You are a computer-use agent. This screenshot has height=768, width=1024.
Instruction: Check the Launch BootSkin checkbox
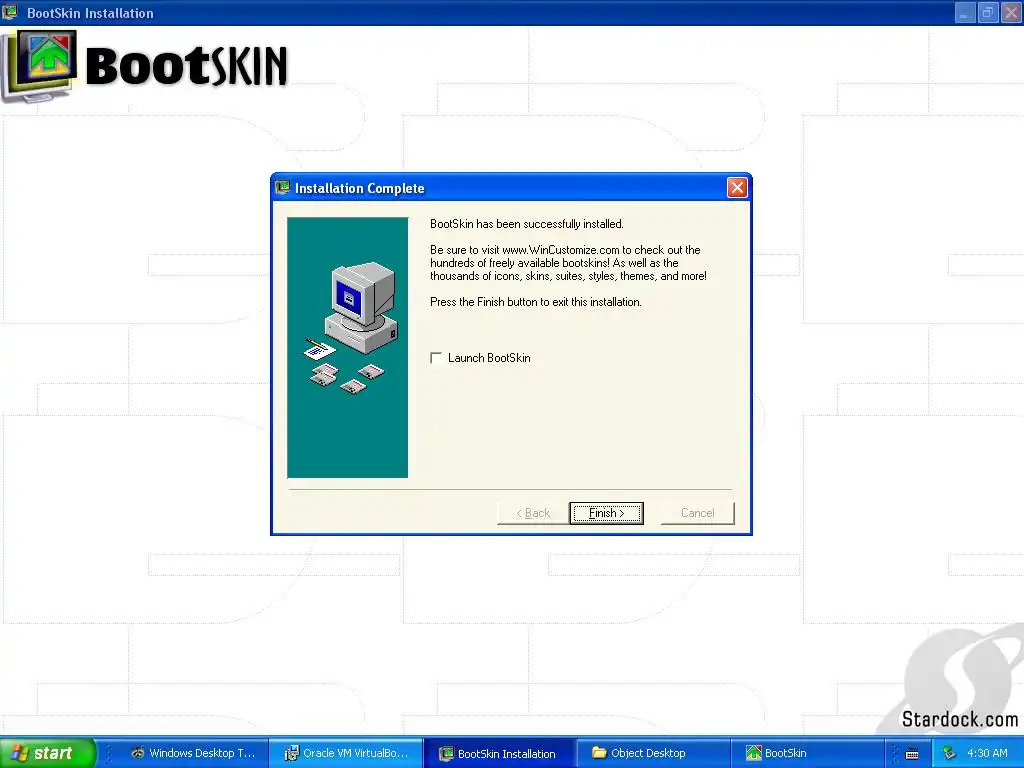pyautogui.click(x=436, y=358)
